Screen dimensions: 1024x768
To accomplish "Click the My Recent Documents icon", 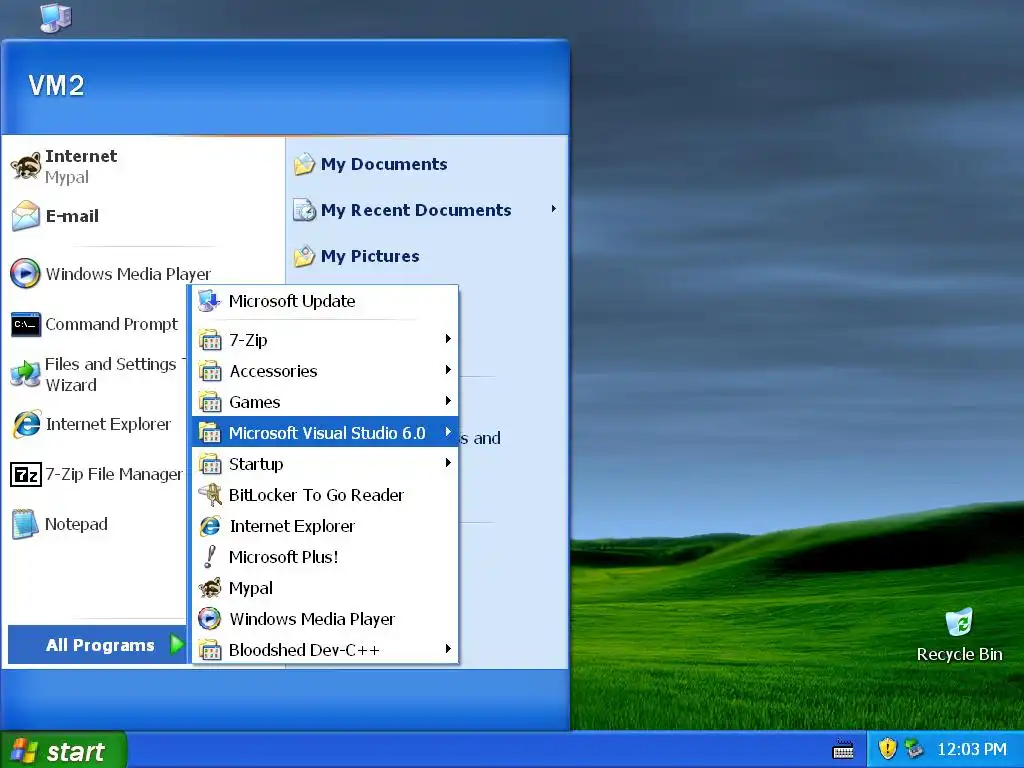I will click(x=304, y=210).
